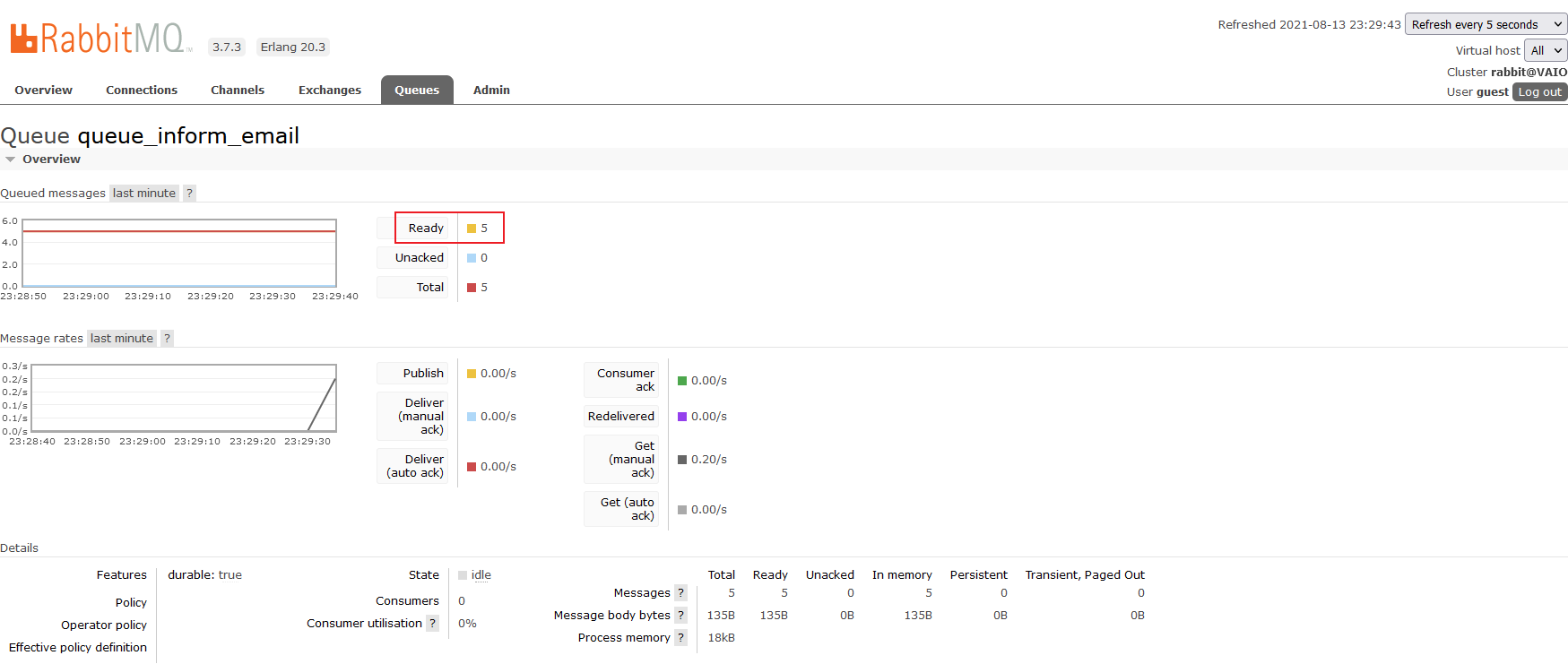Image resolution: width=1568 pixels, height=664 pixels.
Task: Click the idle state indicator
Action: click(x=475, y=575)
